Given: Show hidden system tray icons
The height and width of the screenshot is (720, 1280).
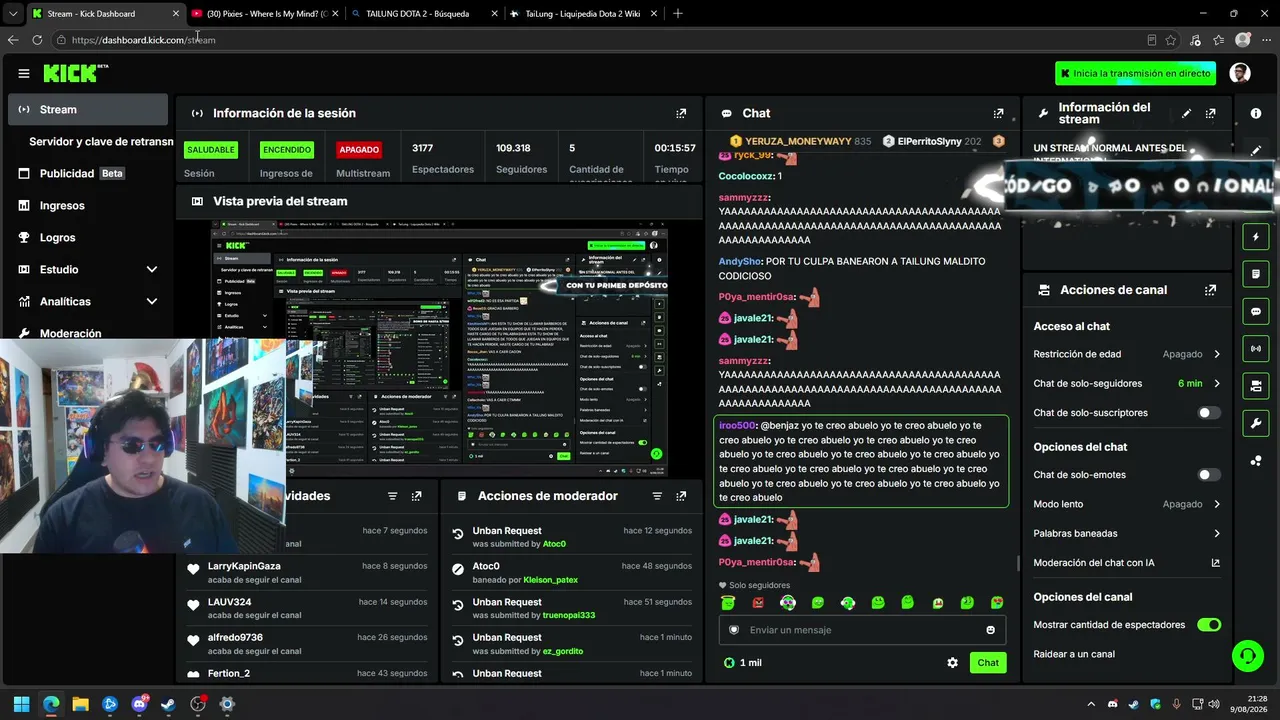Looking at the screenshot, I should point(1091,704).
